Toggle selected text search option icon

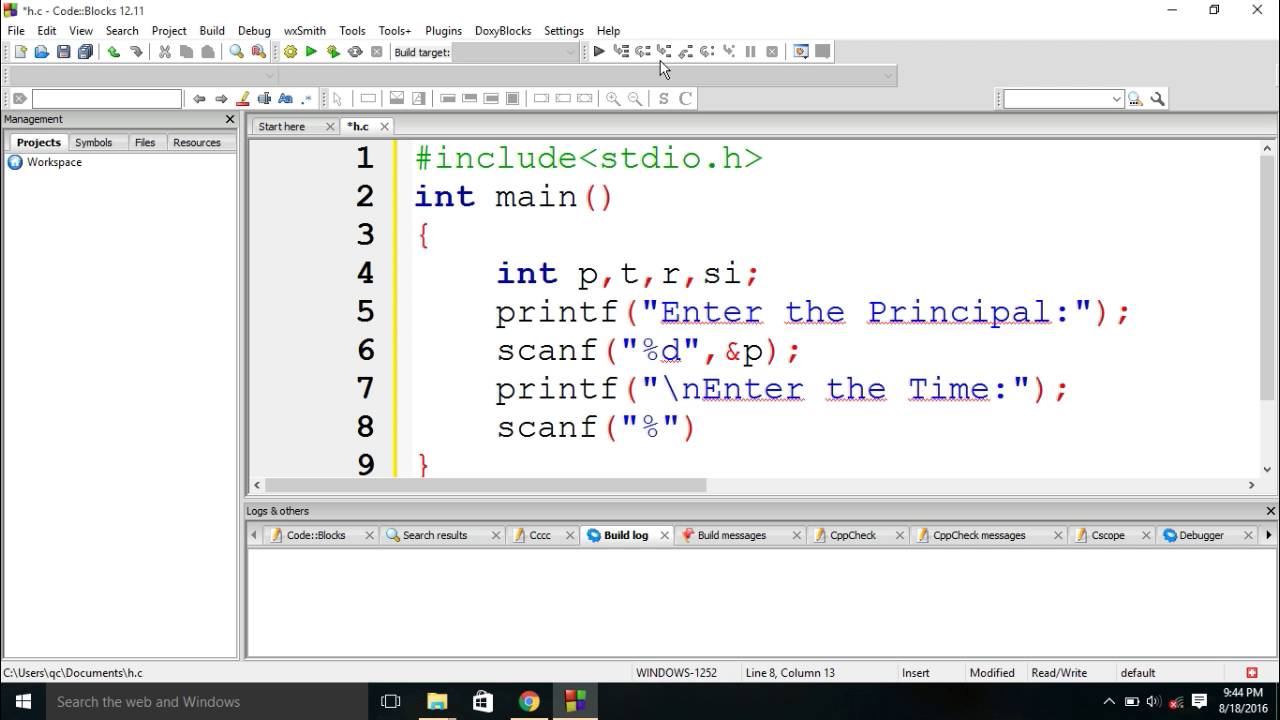pos(264,99)
